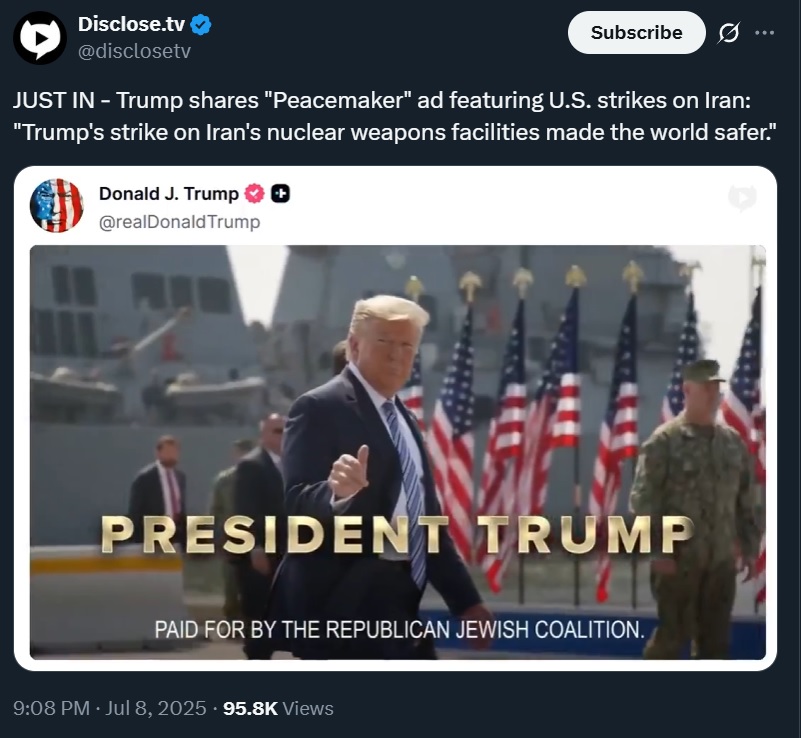
Task: Click Donald J. Trump's flag-face profile picture
Action: coord(57,205)
